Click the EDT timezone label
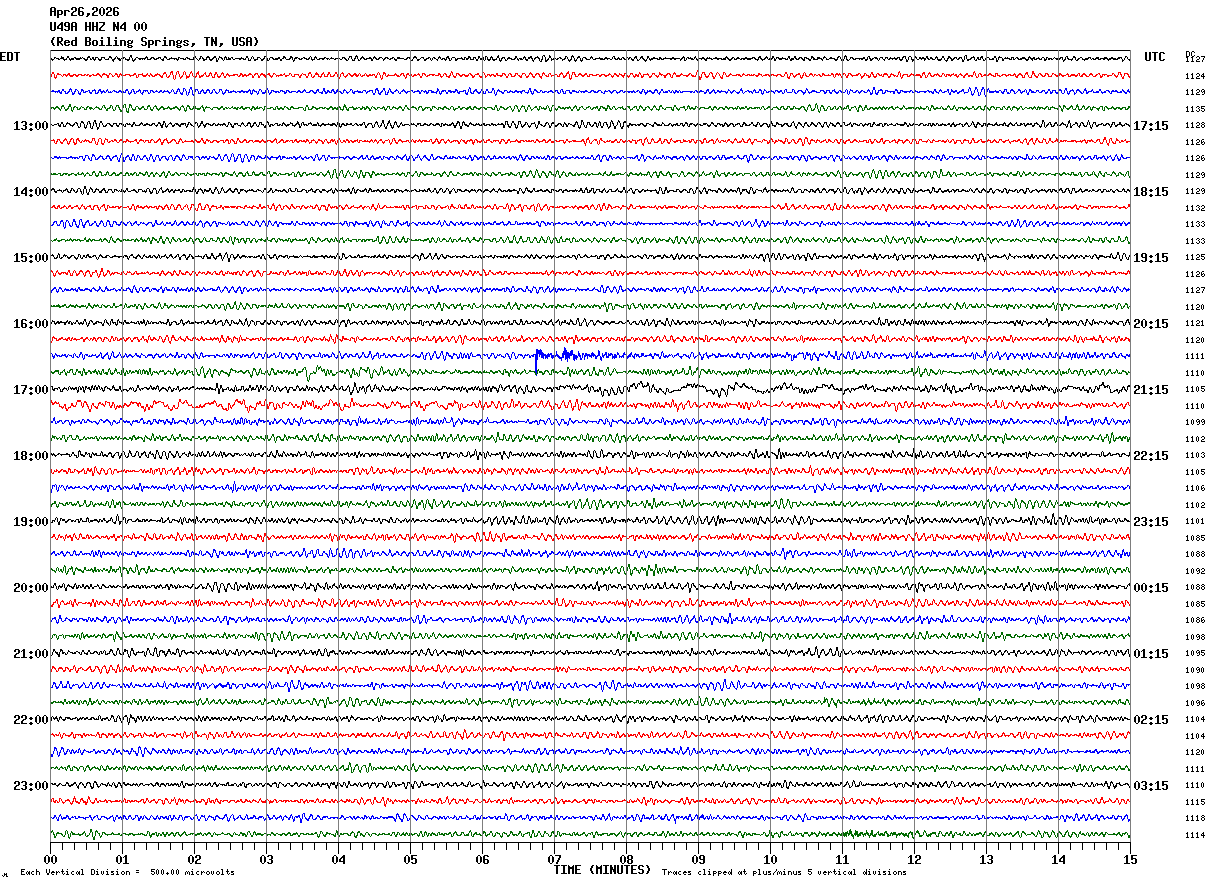This screenshot has height=886, width=1210. coord(9,57)
